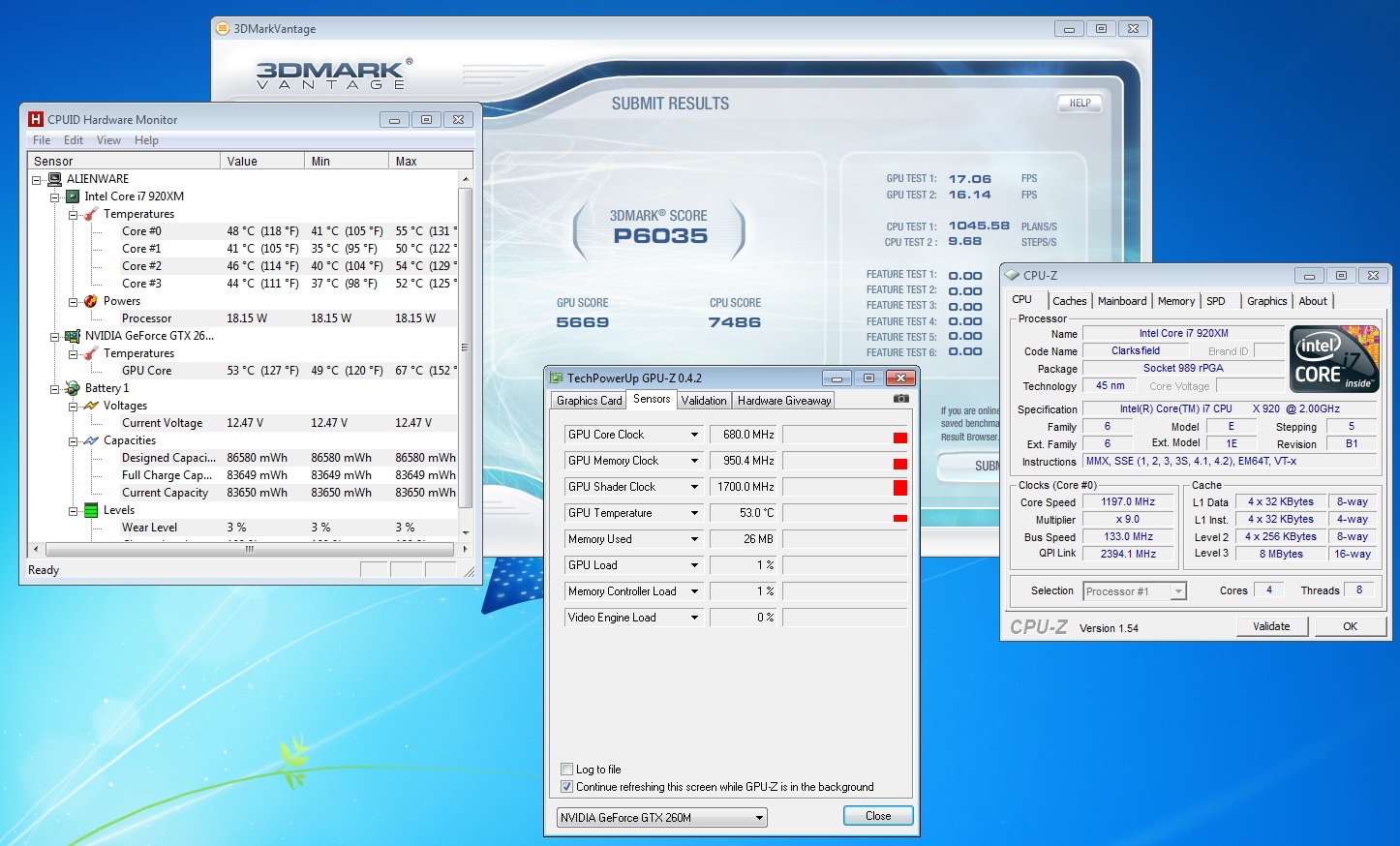Select the Core #0 temperature row
The width and height of the screenshot is (1400, 846).
(x=242, y=231)
